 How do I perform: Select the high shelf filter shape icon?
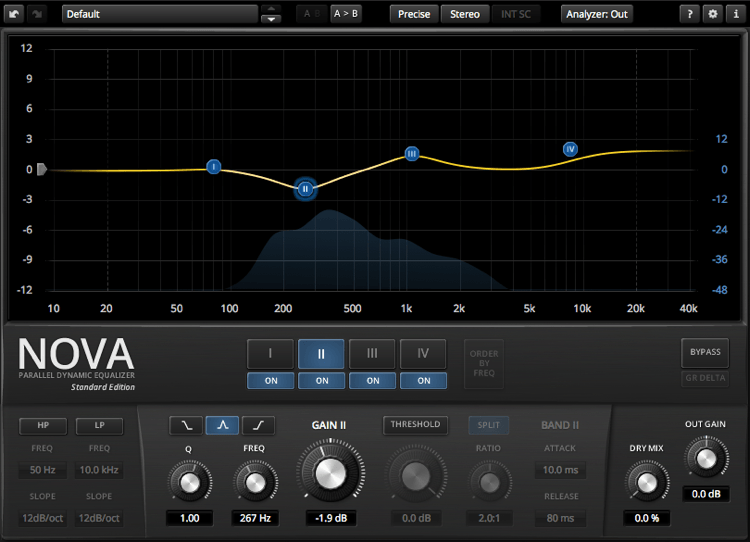[x=259, y=425]
